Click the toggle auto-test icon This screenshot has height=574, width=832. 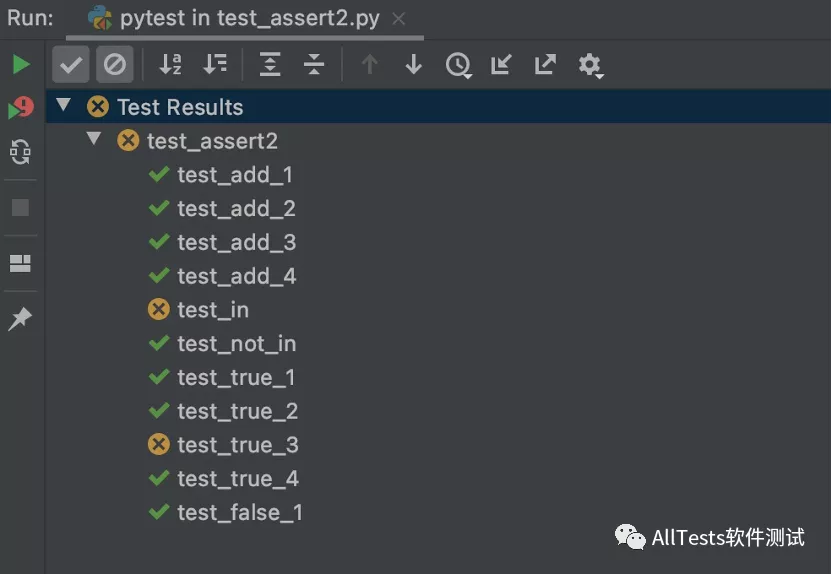21,152
